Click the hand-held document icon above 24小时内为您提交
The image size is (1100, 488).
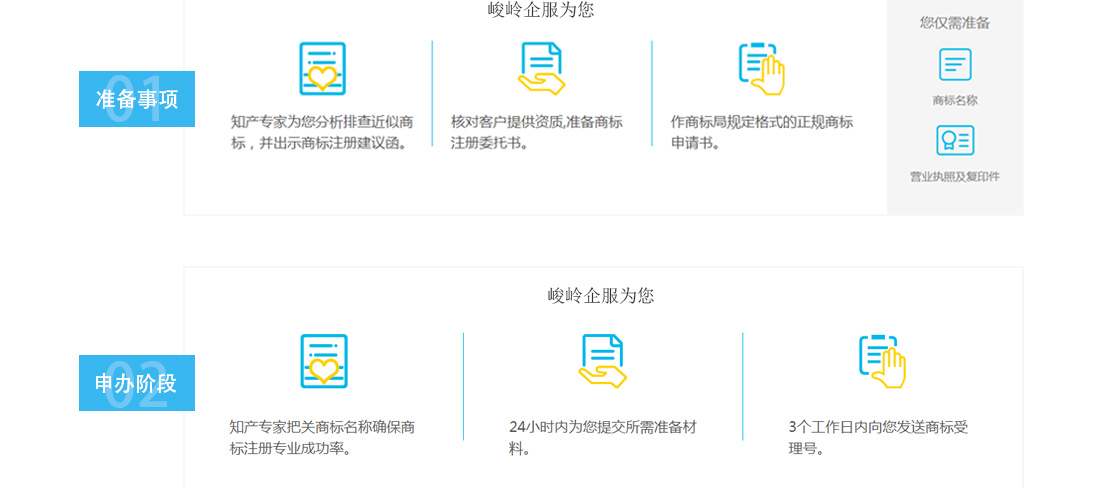(602, 361)
